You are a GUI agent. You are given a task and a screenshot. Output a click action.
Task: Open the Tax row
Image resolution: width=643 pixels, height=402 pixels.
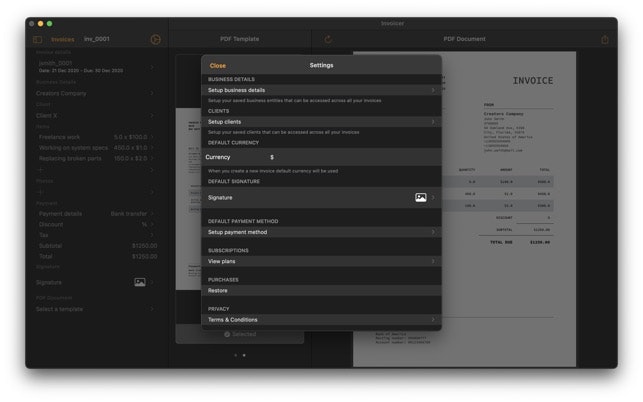coord(95,235)
